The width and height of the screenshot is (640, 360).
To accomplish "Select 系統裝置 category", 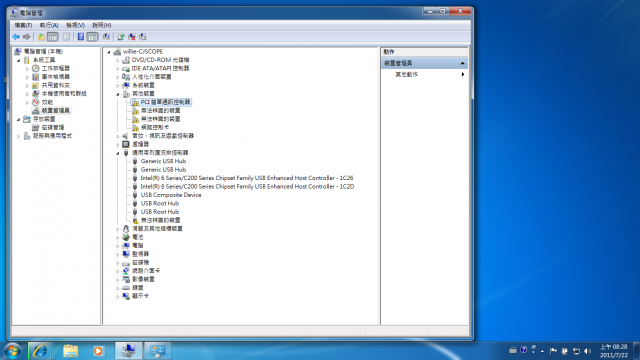I will tap(143, 85).
